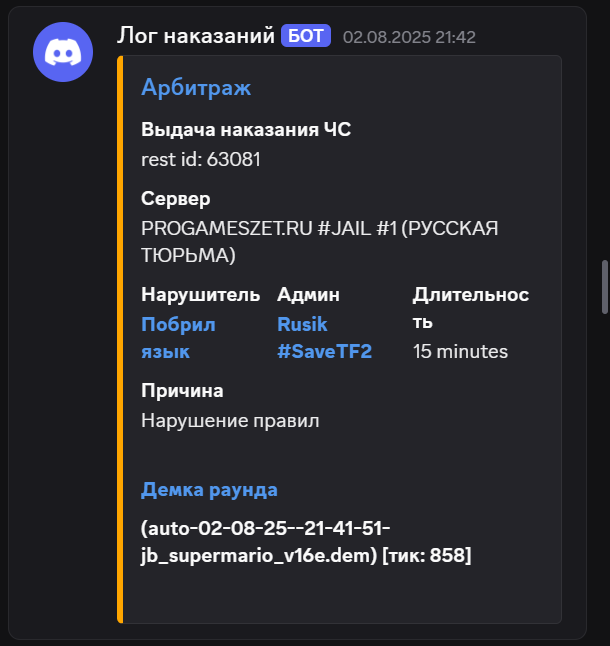610x646 pixels.
Task: Click the Причина field heading
Action: [182, 391]
